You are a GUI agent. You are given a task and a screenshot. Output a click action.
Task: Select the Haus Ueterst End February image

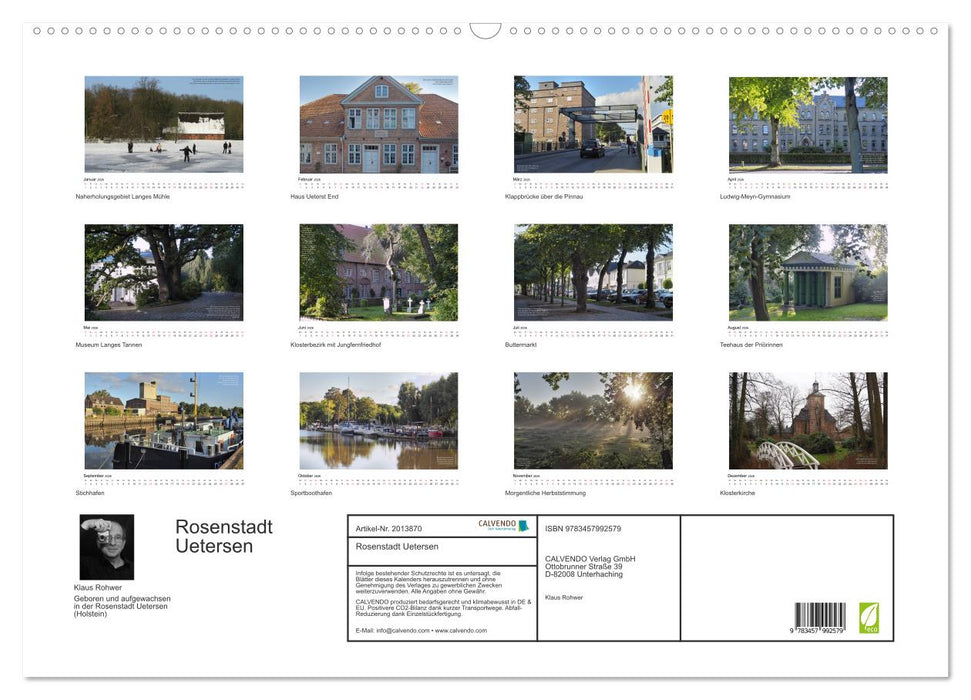(x=378, y=124)
